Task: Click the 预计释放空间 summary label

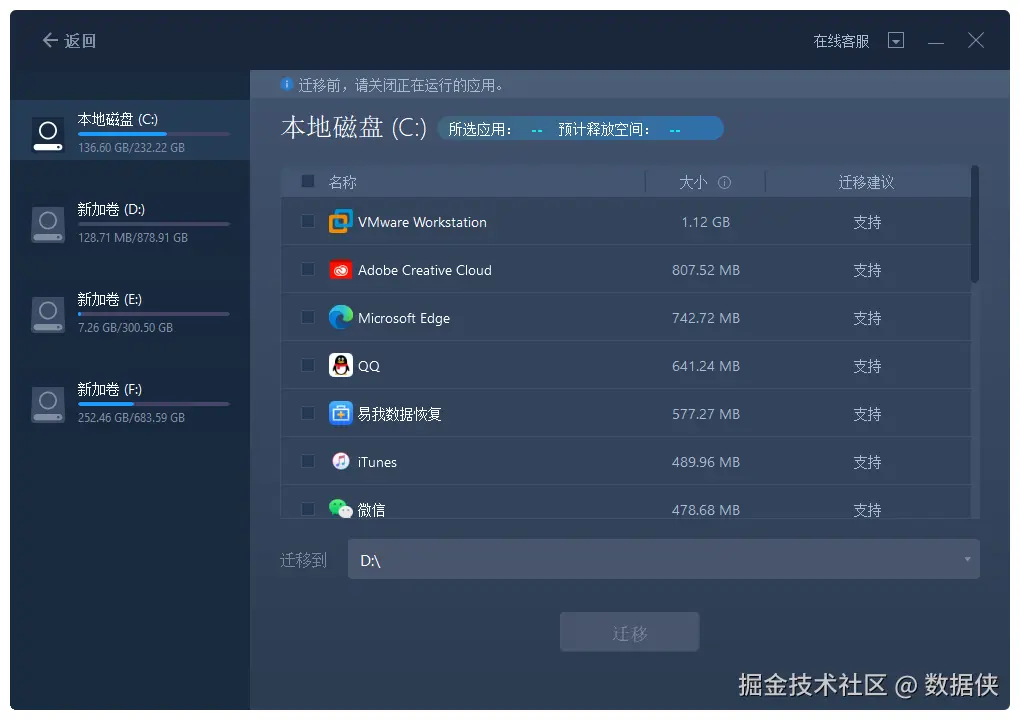Action: pyautogui.click(x=604, y=129)
